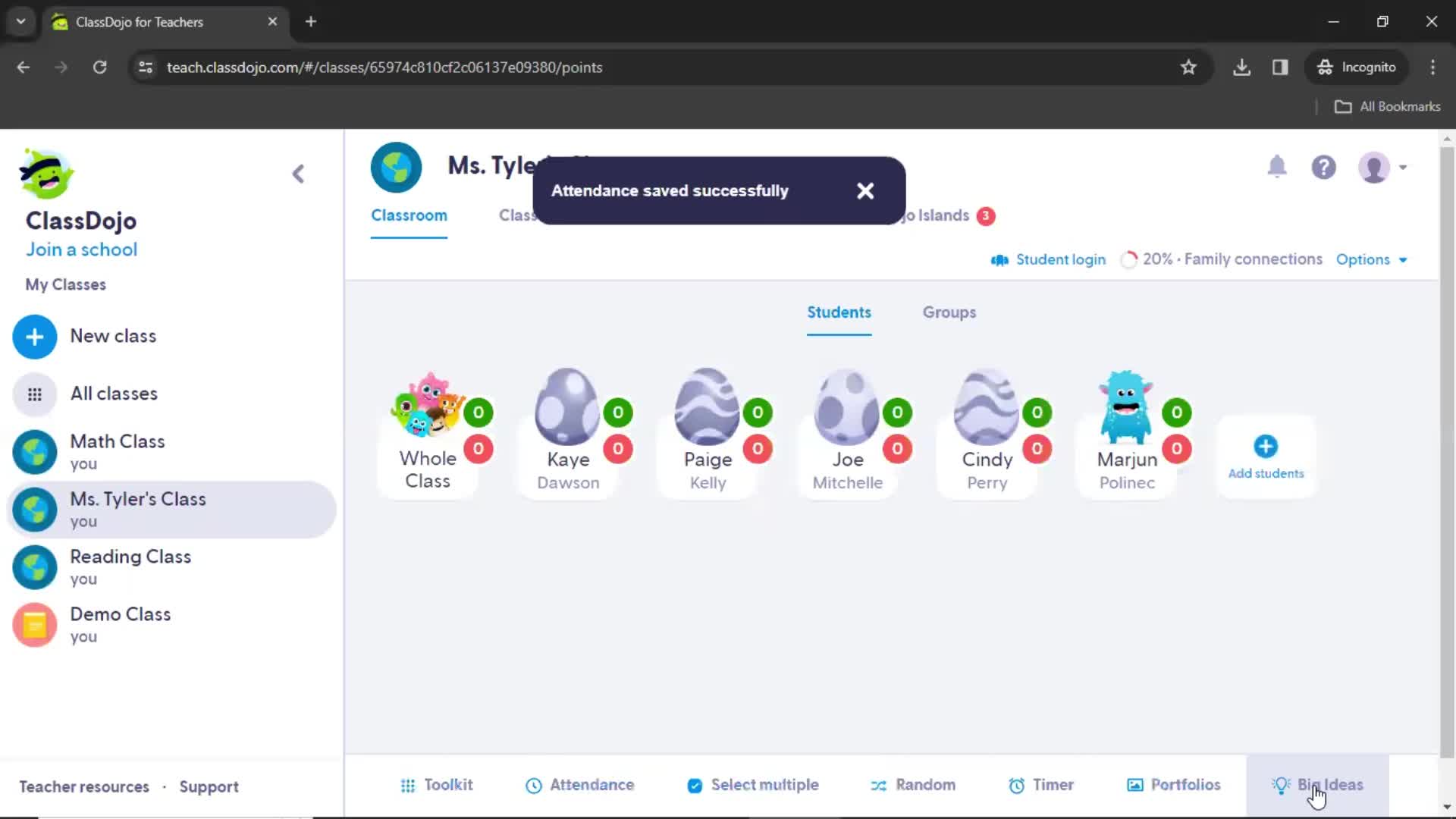Open the Attendance tool

tap(579, 784)
